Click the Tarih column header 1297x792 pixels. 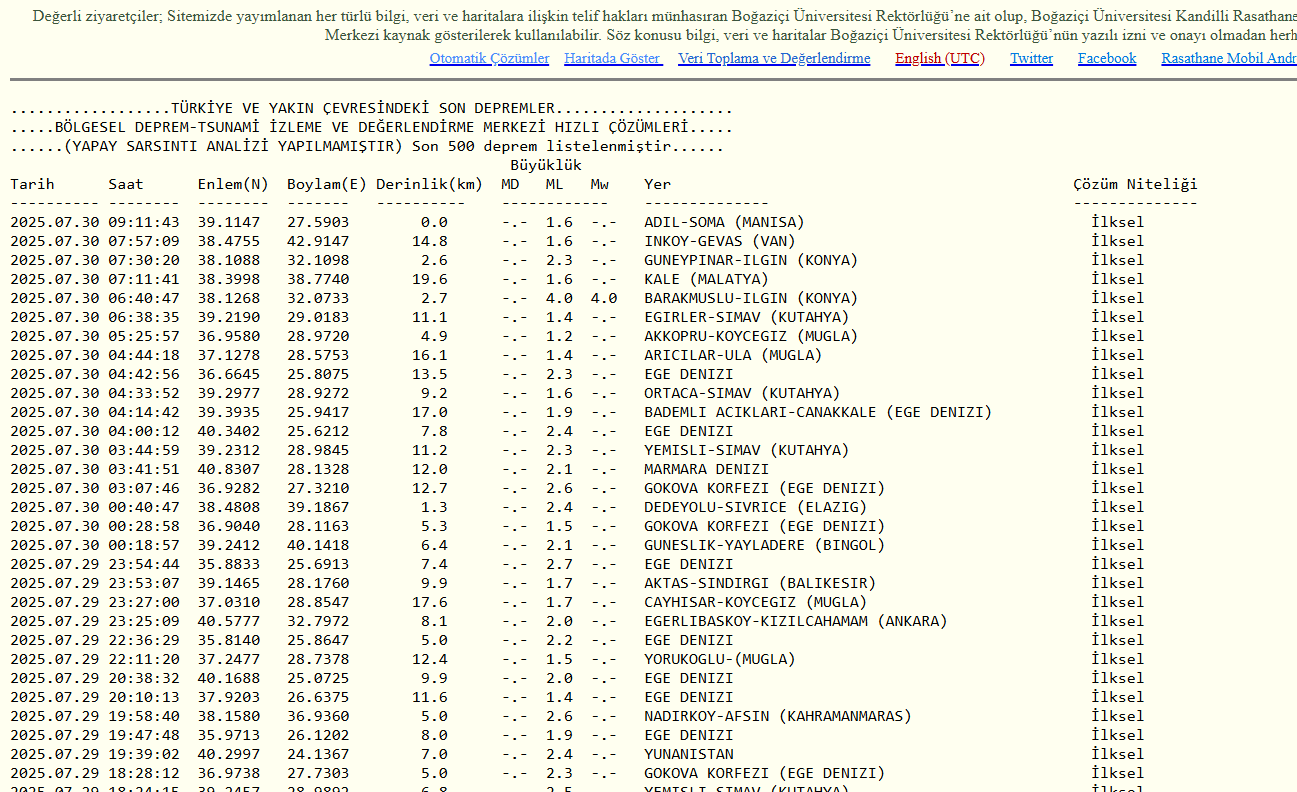pos(33,184)
